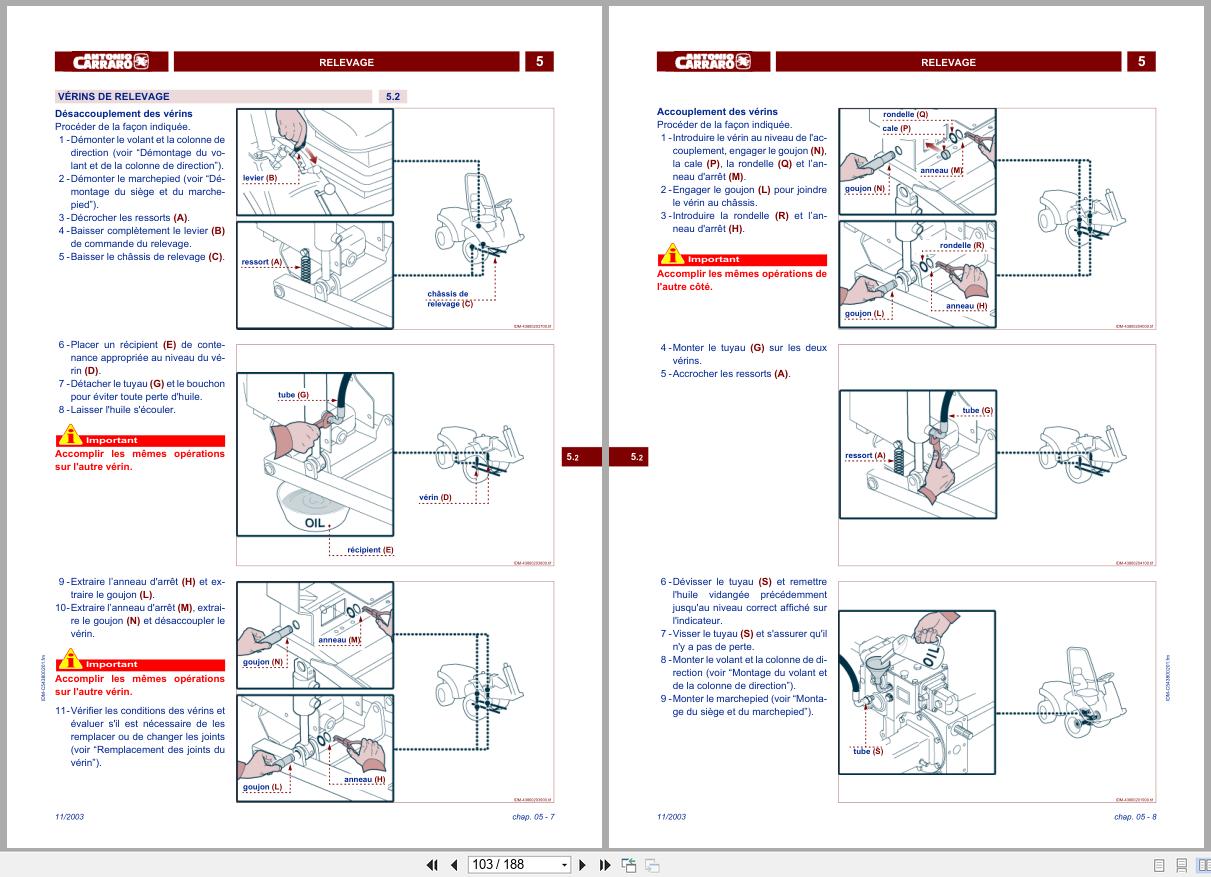This screenshot has width=1211, height=877.
Task: Click the RELEVAGE header on left page
Action: pyautogui.click(x=347, y=62)
